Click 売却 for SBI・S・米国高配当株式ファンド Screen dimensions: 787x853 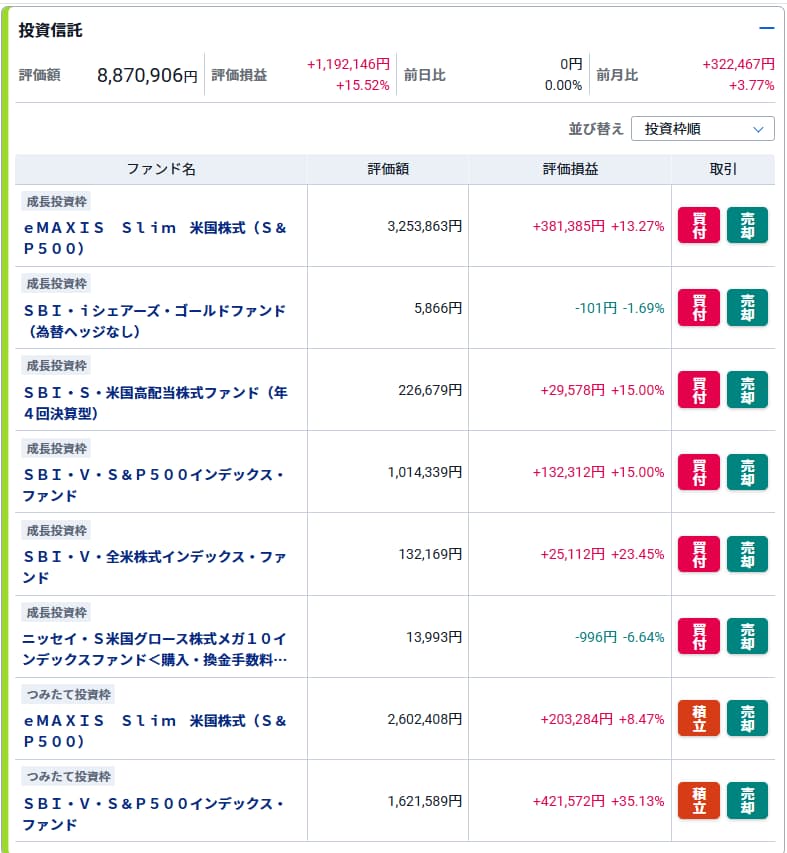pos(747,390)
